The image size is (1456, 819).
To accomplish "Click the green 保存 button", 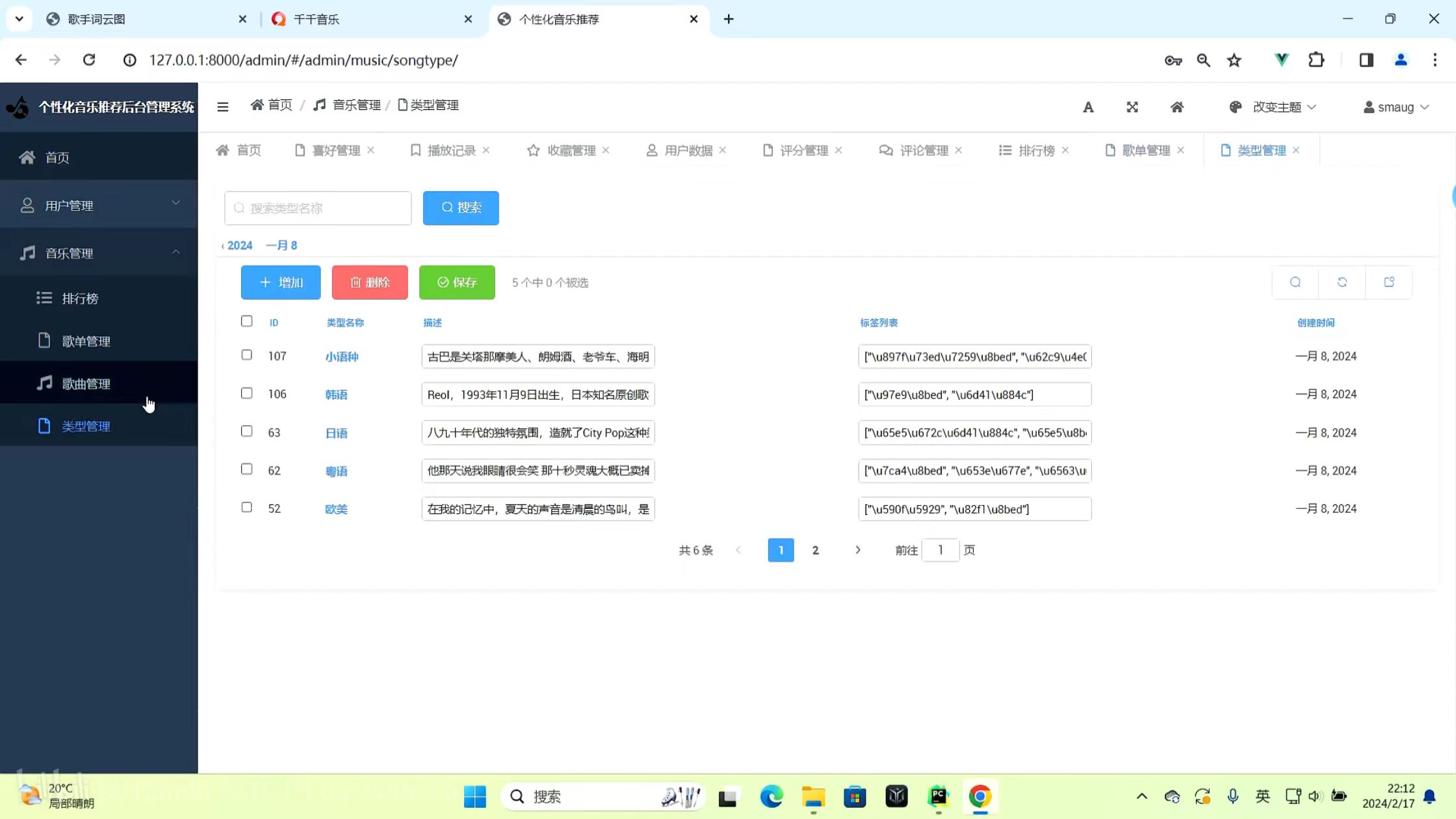I will [457, 282].
